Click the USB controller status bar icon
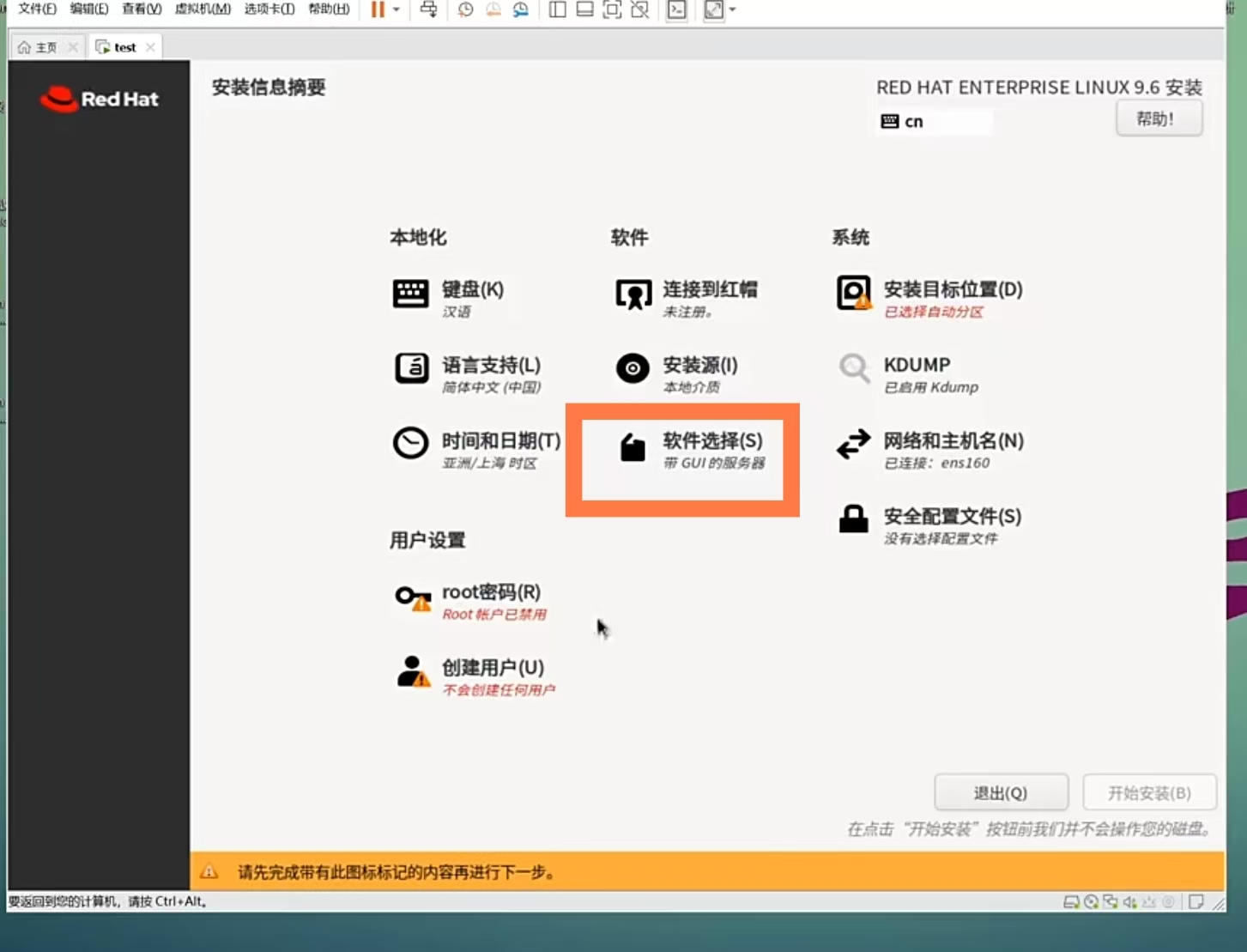This screenshot has height=952, width=1247. pyautogui.click(x=1149, y=902)
